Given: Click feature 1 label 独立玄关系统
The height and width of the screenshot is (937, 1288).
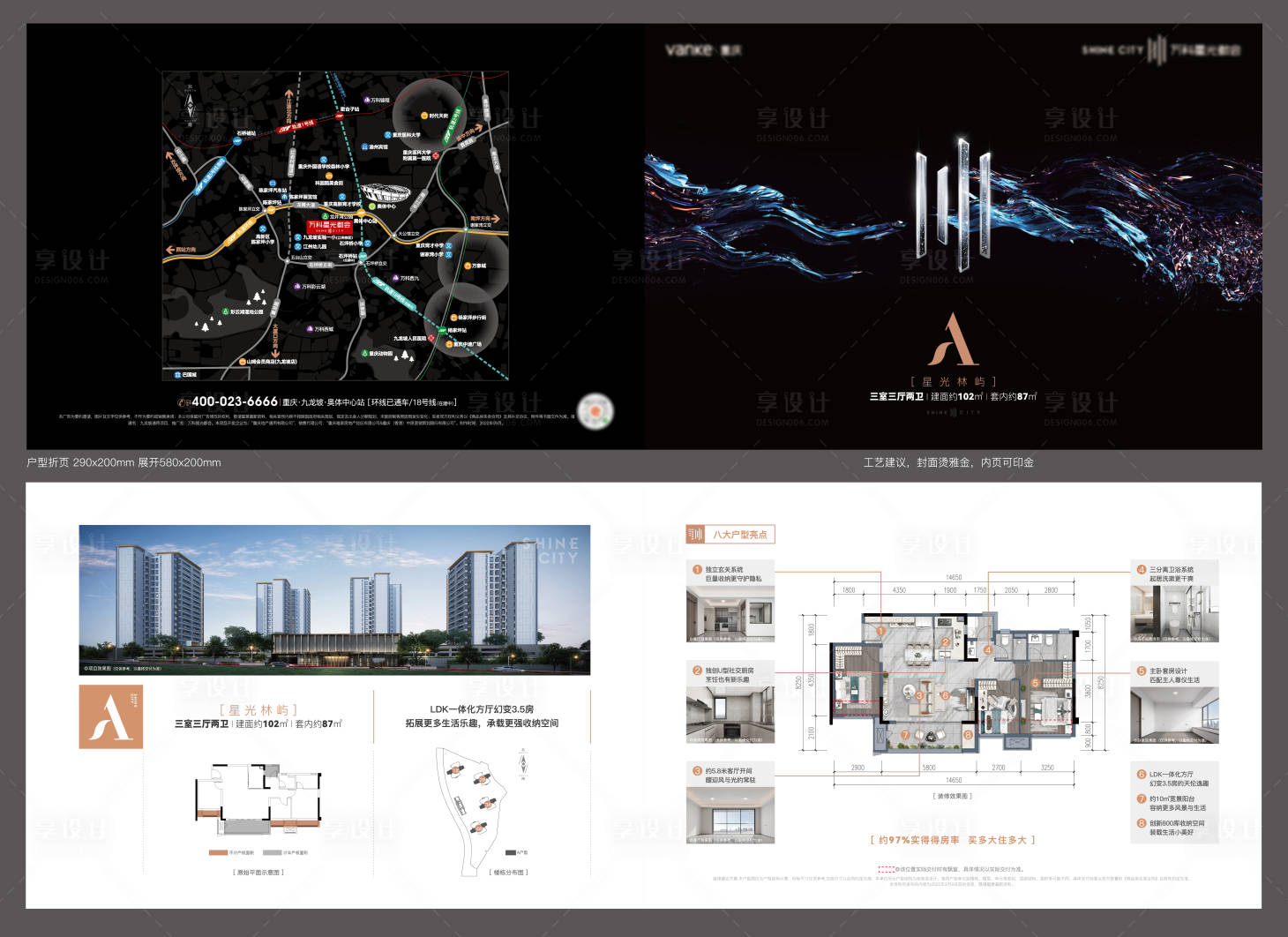Looking at the screenshot, I should point(723,570).
